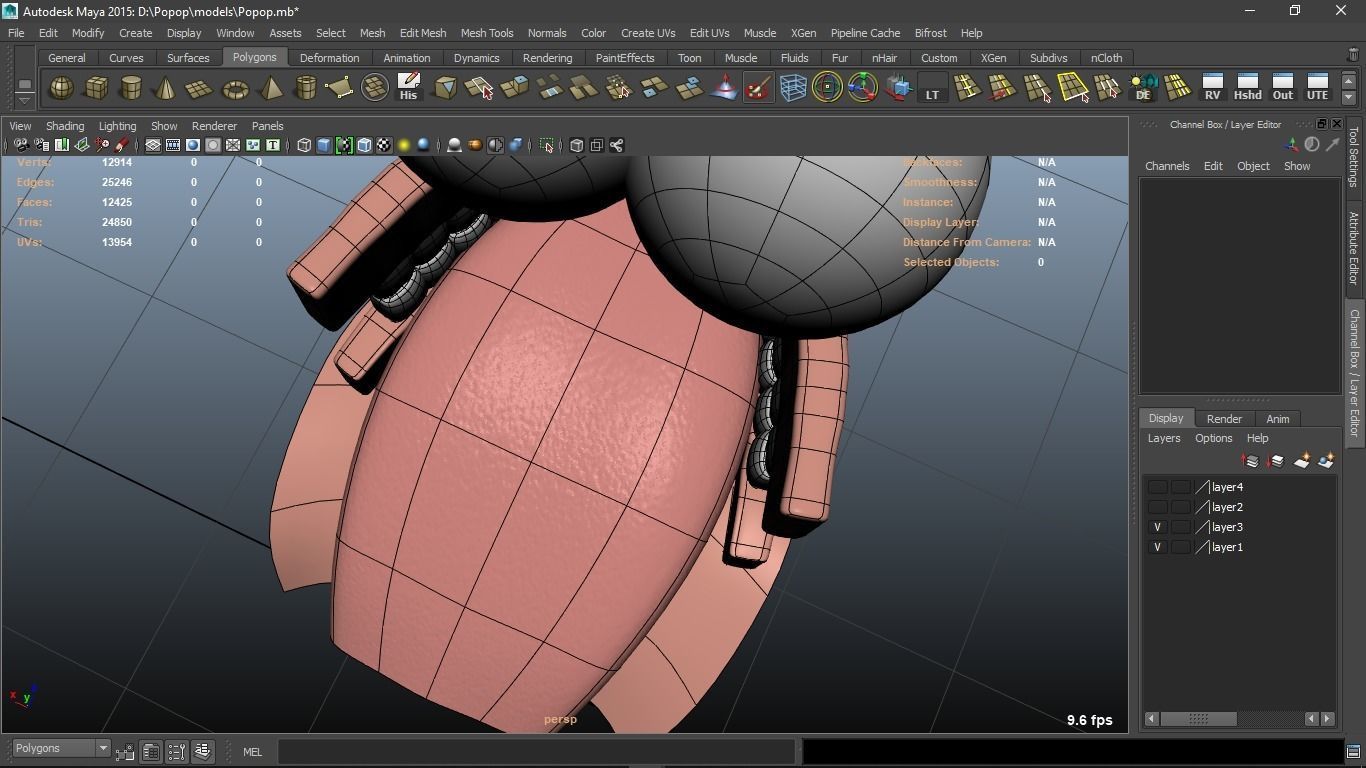Click the layer editor horizontal scrollbar thumb

point(1198,719)
